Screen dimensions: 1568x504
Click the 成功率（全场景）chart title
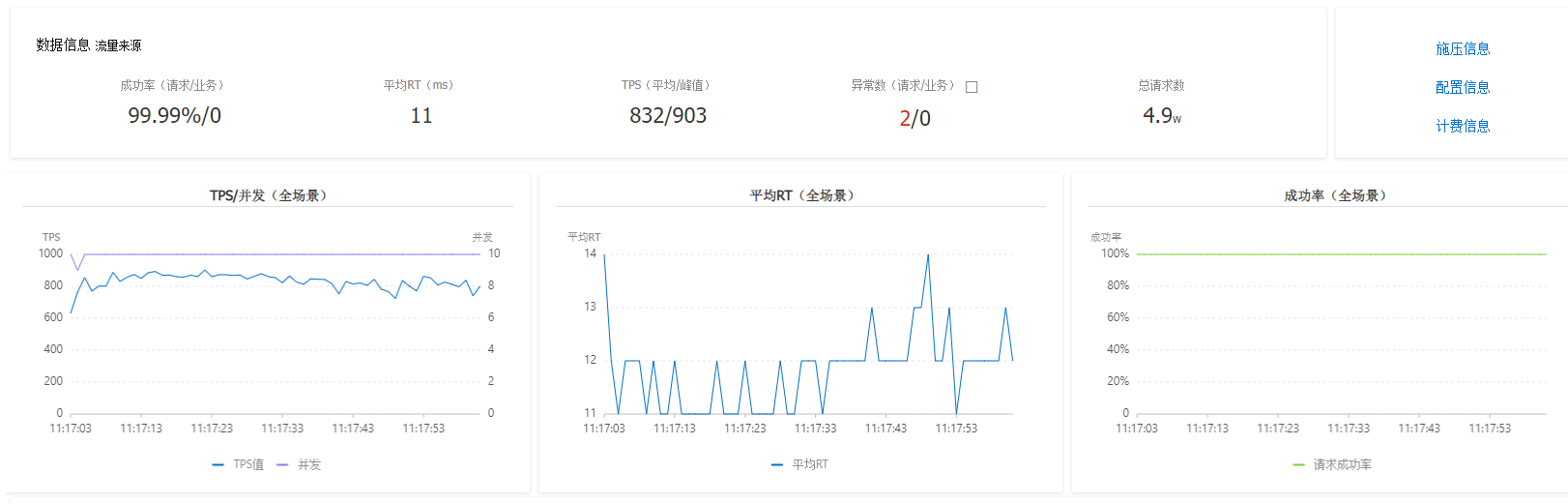click(1335, 195)
